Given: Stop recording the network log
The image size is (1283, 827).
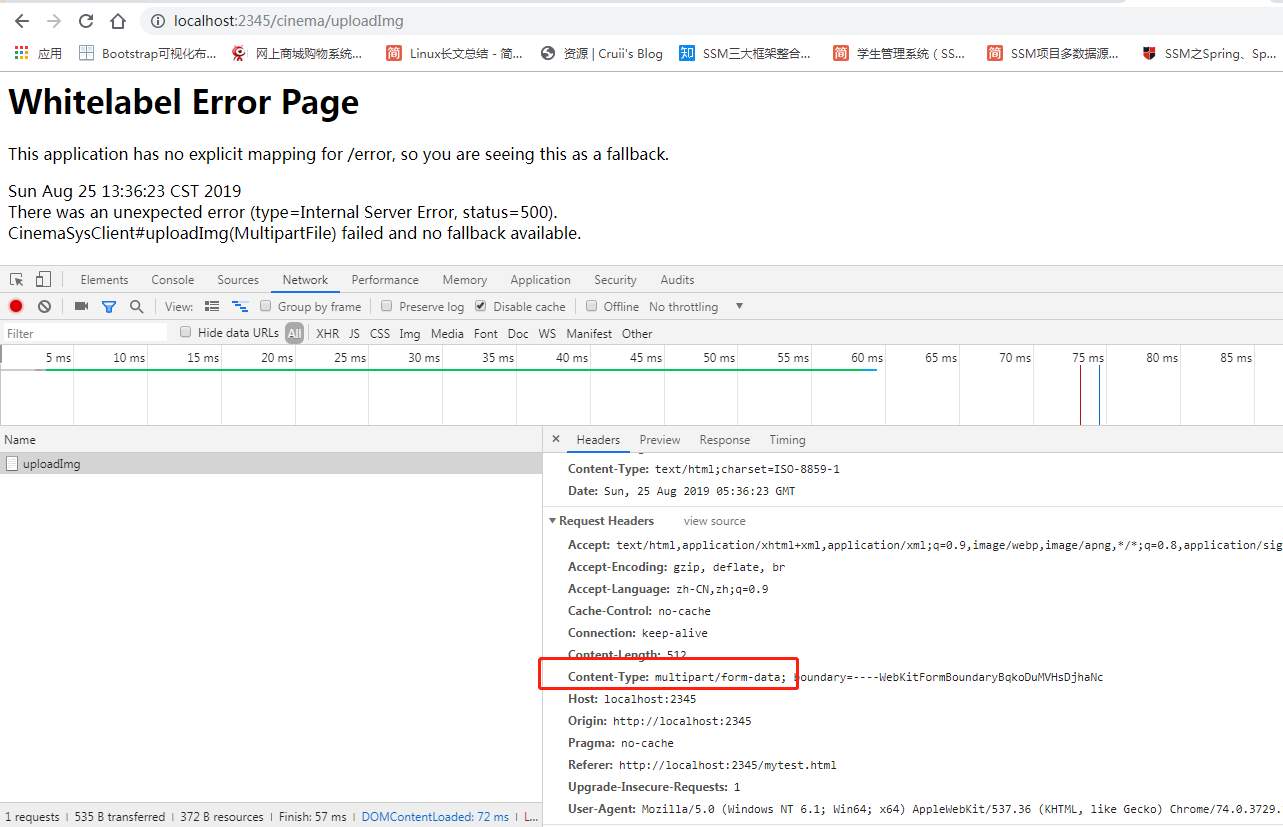Looking at the screenshot, I should (x=16, y=307).
